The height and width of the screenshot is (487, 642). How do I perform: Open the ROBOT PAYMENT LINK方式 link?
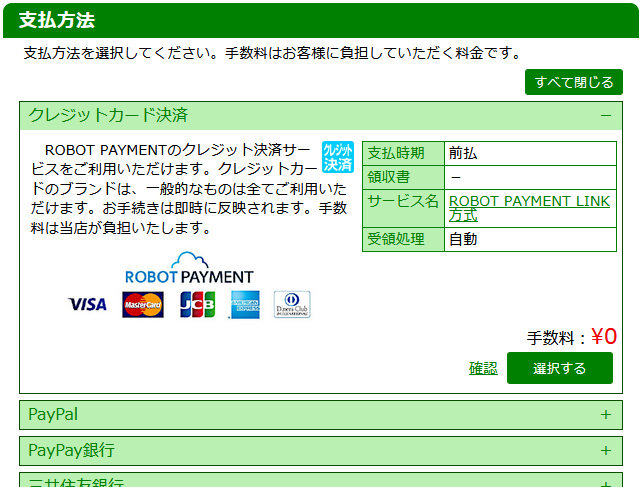529,208
